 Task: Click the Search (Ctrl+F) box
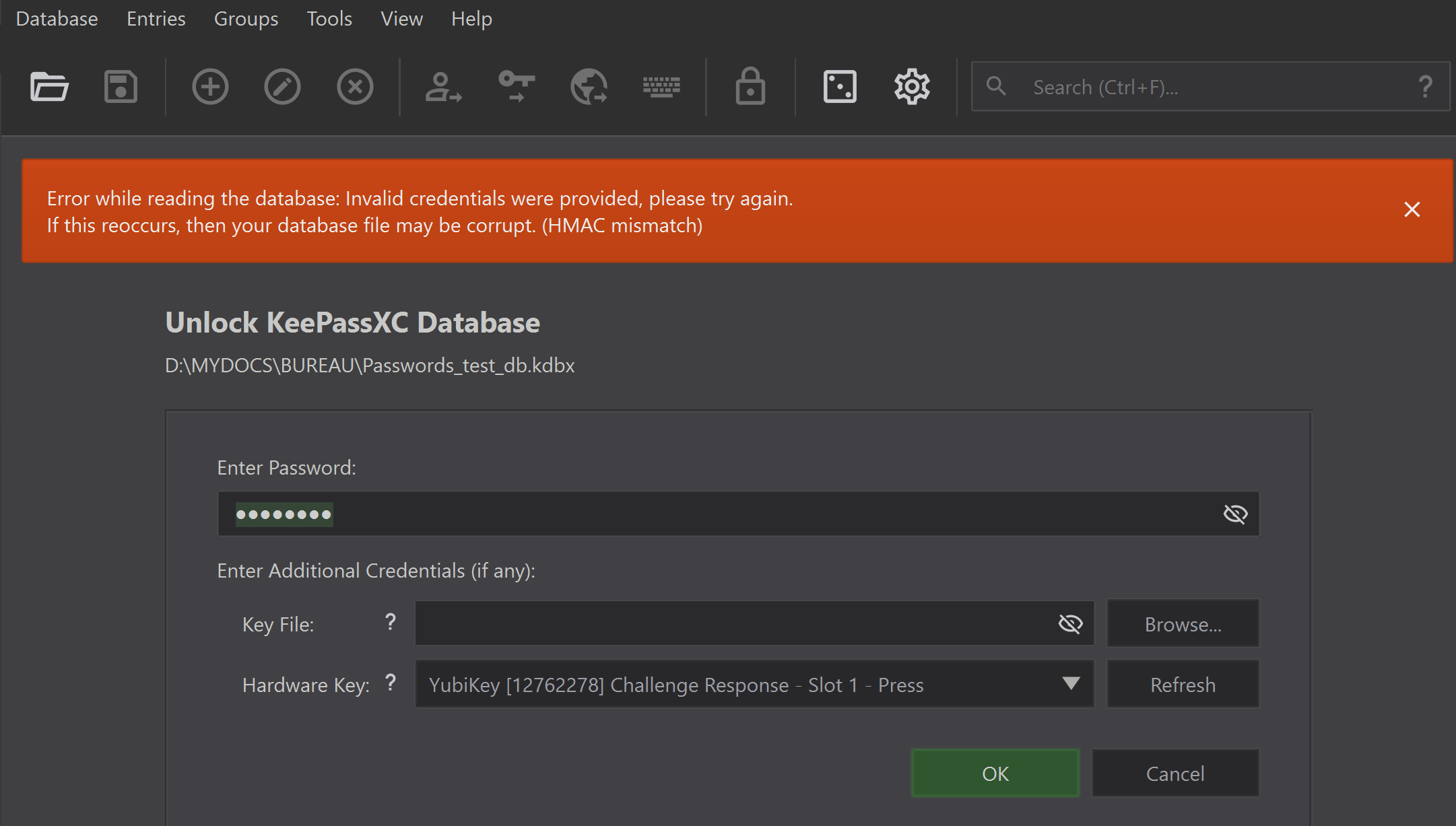(1210, 87)
